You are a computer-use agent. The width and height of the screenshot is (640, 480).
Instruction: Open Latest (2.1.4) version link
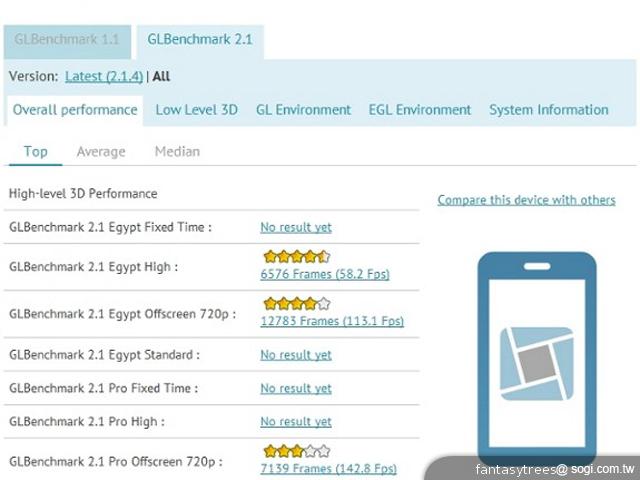pos(104,76)
